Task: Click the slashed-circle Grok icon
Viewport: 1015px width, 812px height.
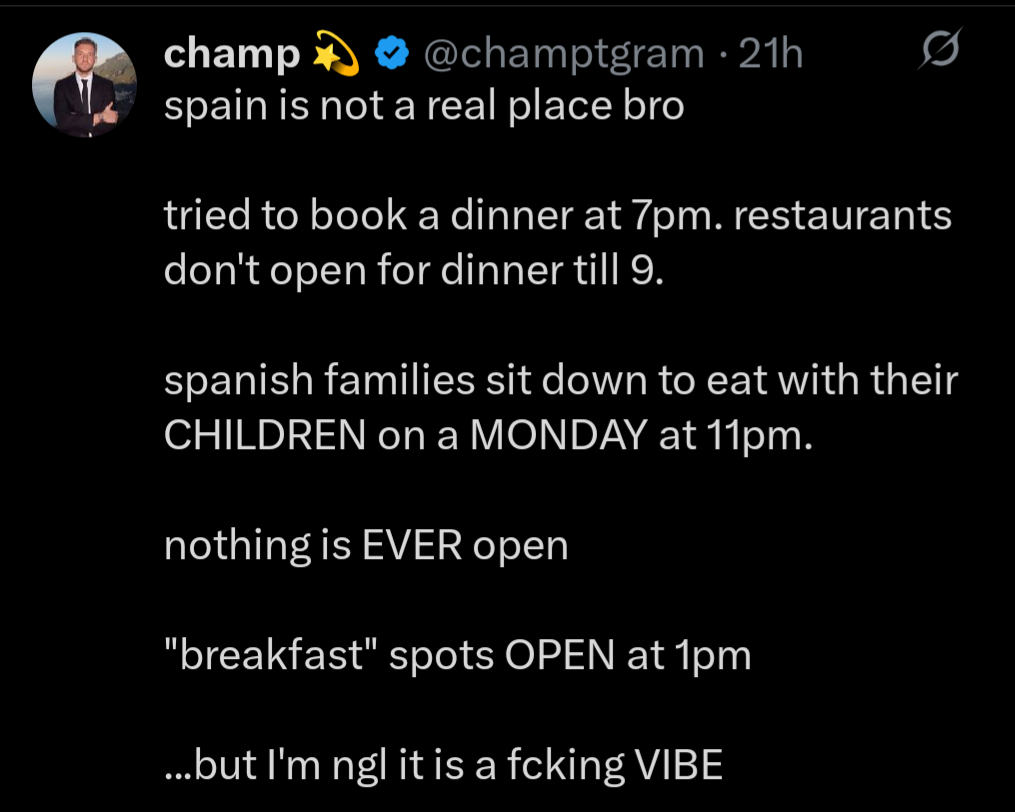Action: [x=939, y=52]
